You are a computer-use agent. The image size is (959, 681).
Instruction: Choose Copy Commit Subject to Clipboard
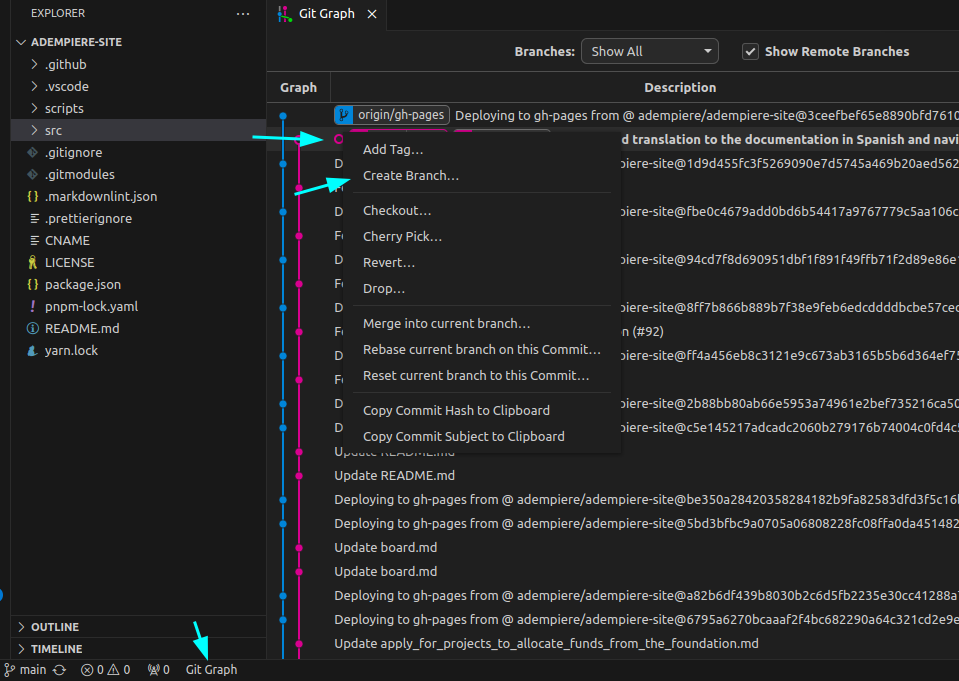click(482, 436)
